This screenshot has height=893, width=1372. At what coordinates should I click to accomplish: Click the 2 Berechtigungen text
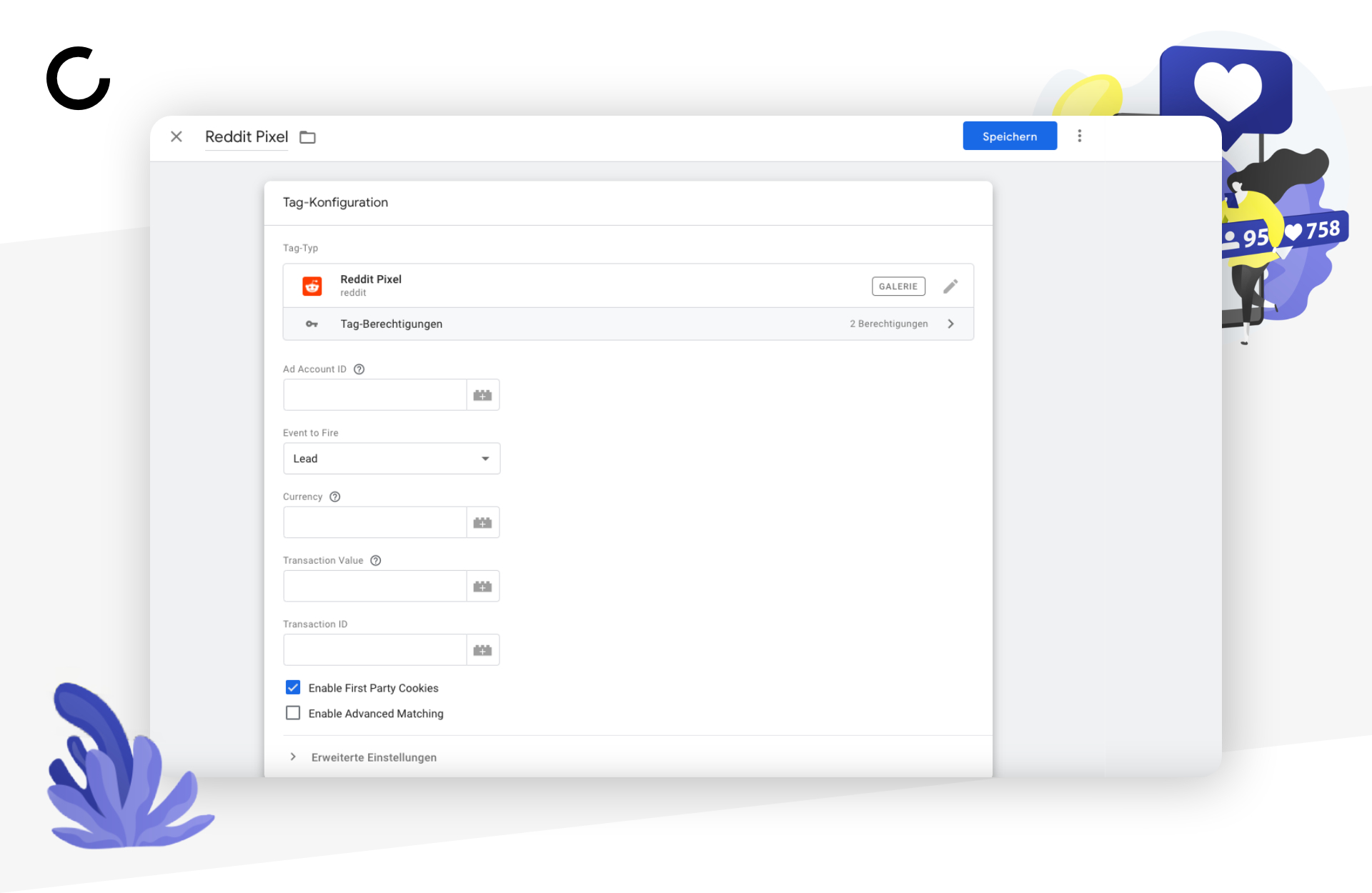tap(889, 324)
